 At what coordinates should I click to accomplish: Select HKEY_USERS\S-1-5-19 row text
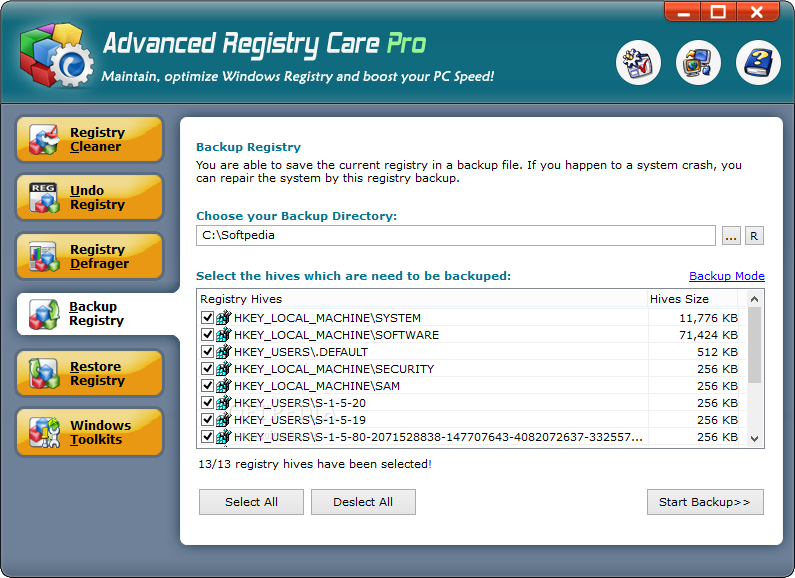click(300, 420)
